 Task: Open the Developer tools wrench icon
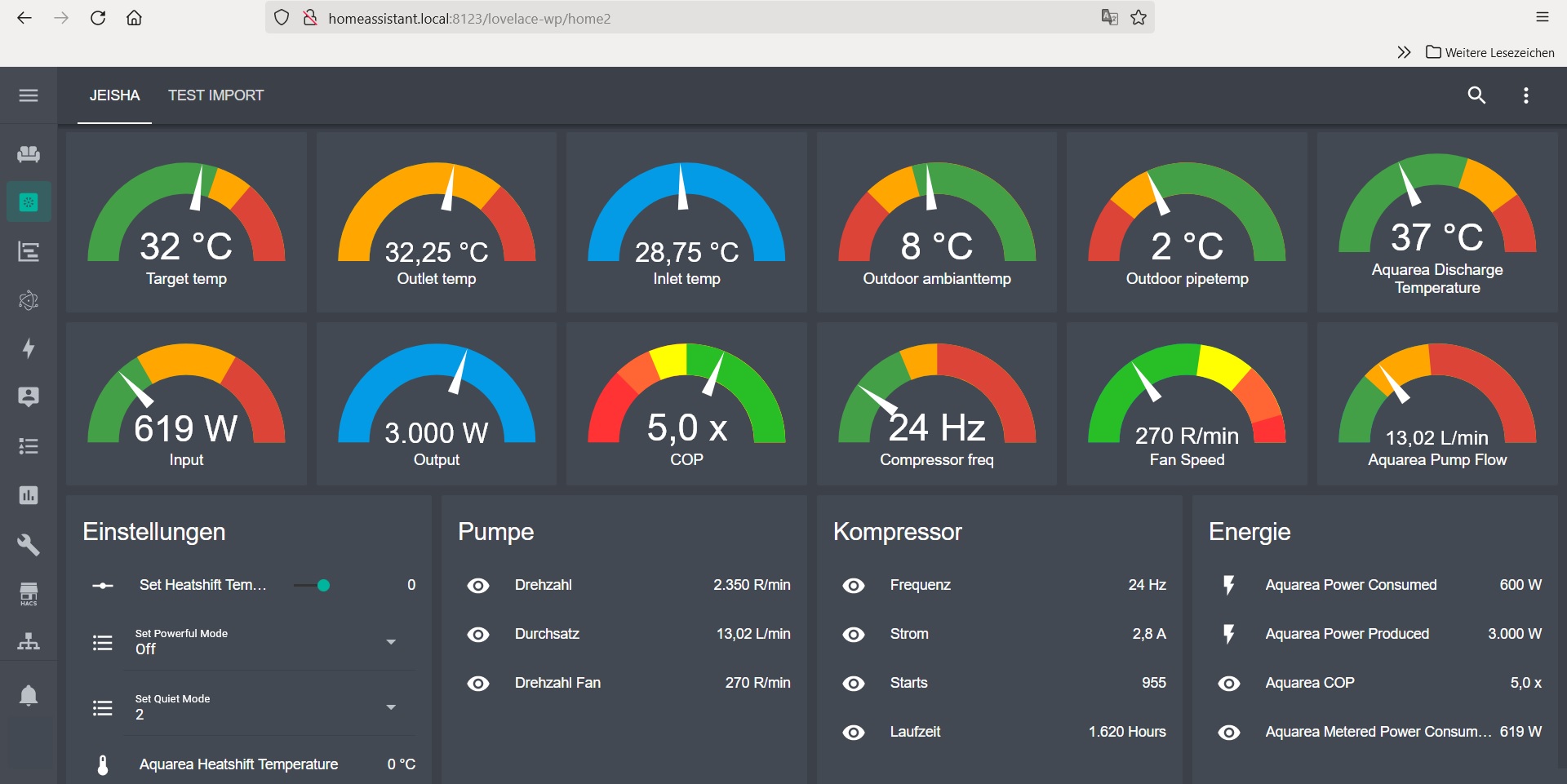coord(29,544)
